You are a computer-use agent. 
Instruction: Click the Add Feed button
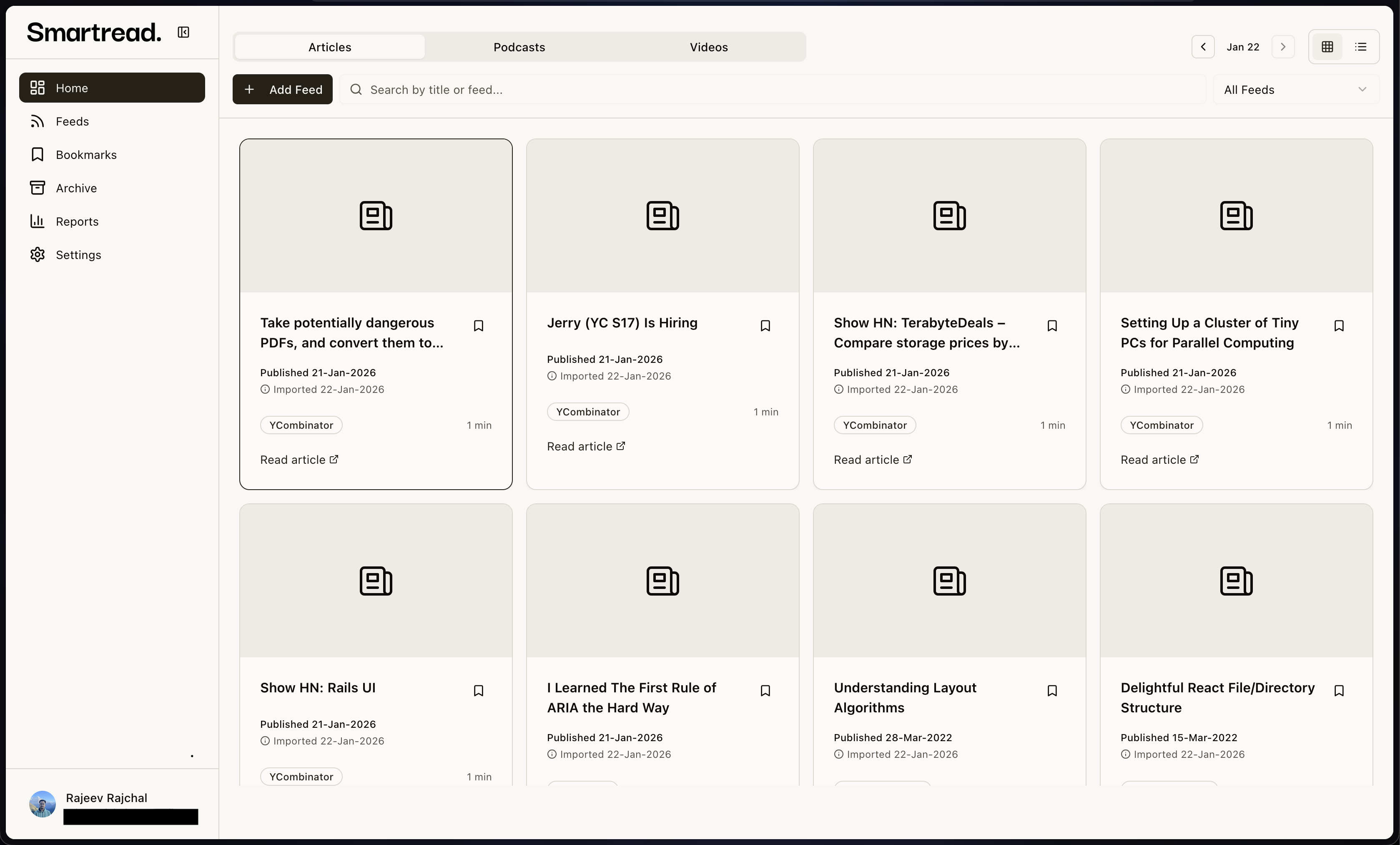[x=282, y=90]
